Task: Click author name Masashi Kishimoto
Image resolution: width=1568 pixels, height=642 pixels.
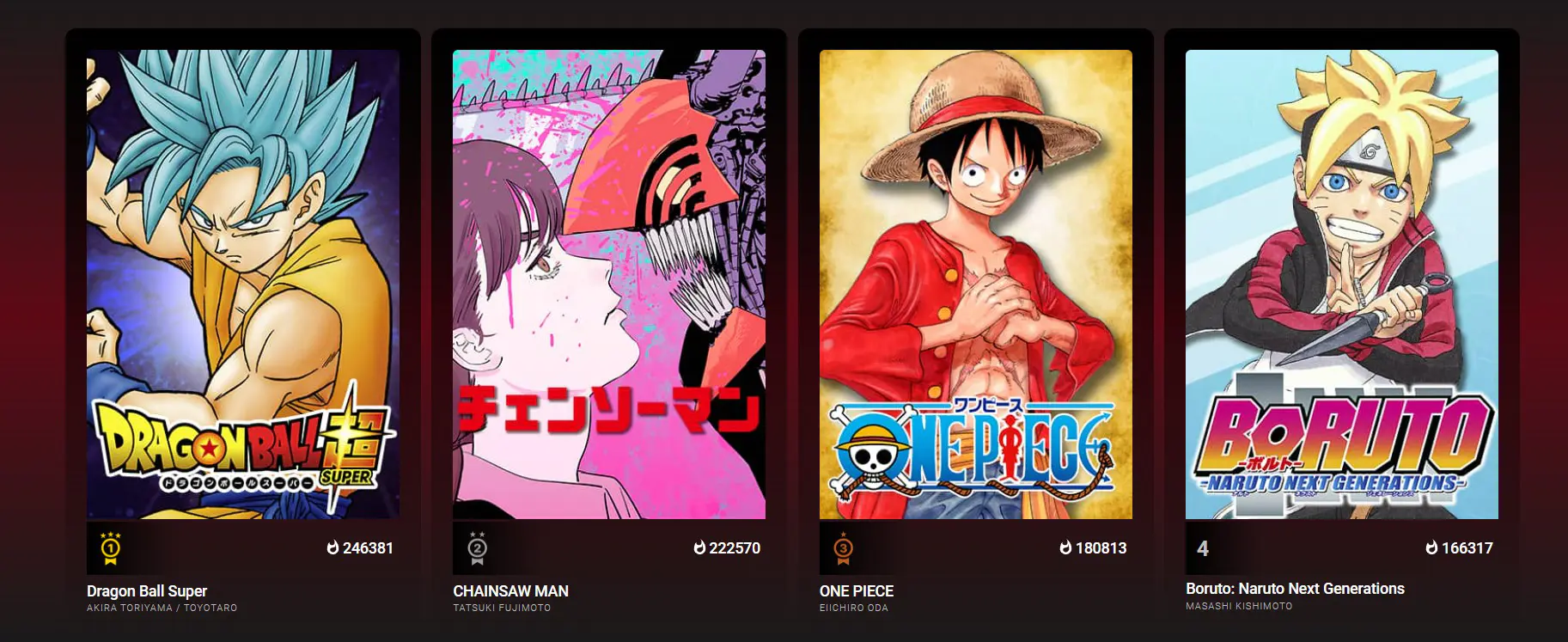Action: pyautogui.click(x=1239, y=606)
